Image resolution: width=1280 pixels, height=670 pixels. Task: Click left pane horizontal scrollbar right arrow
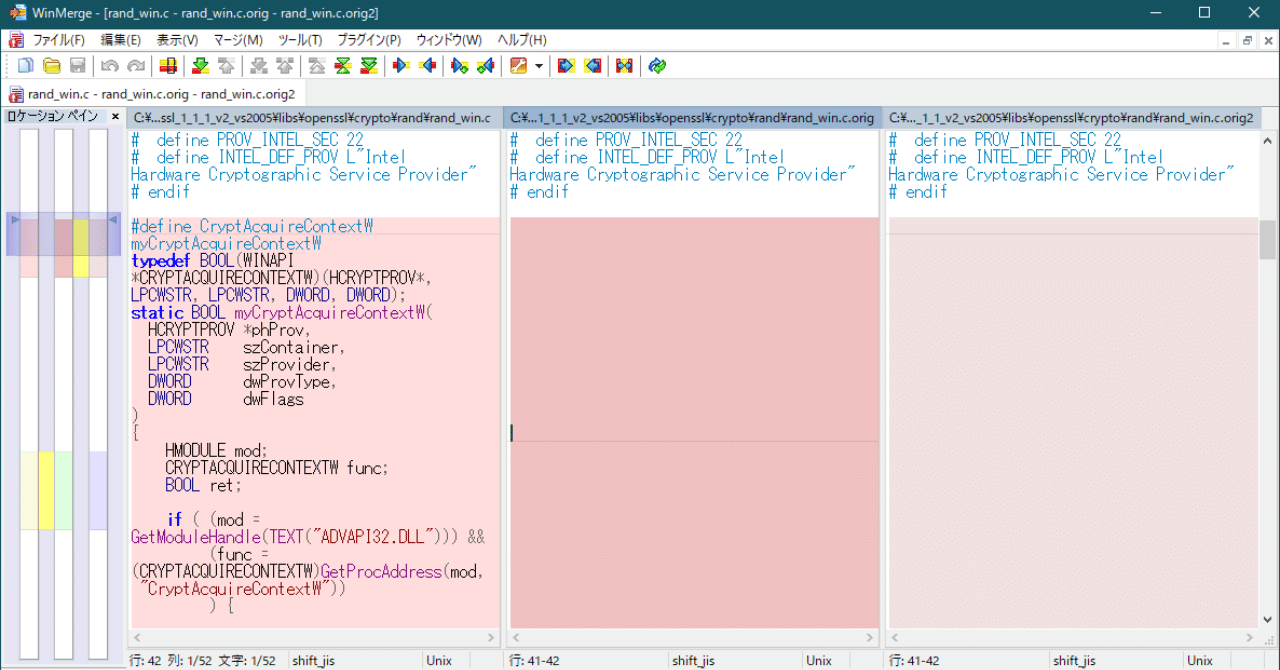pos(492,637)
